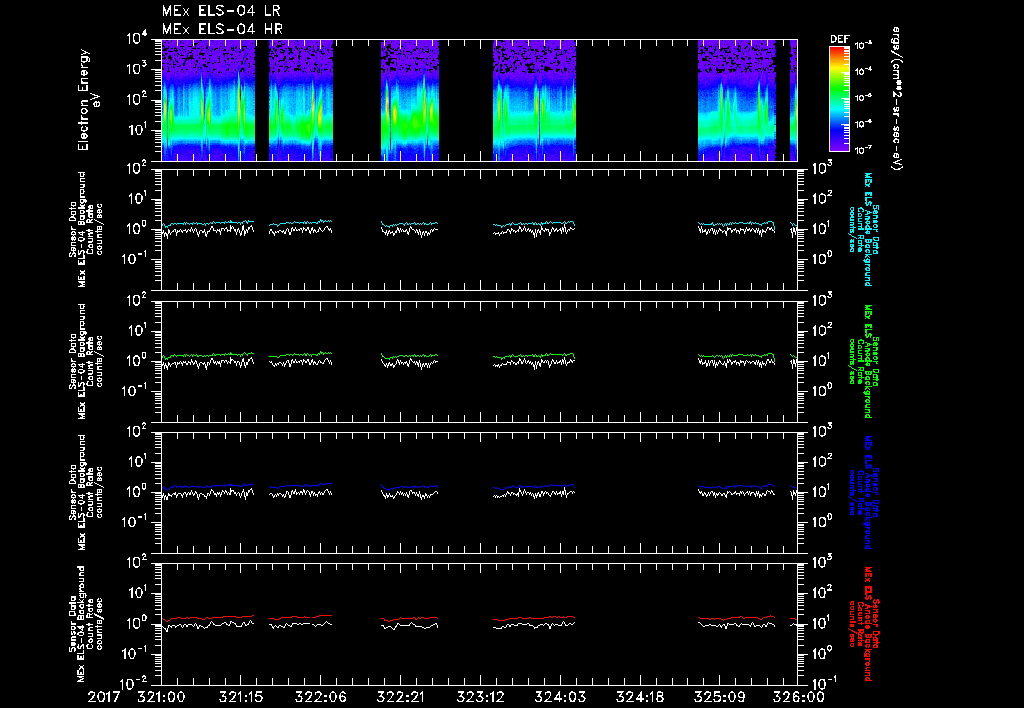Select the 'DEF' label above the color bar
The width and height of the screenshot is (1024, 708).
[839, 39]
